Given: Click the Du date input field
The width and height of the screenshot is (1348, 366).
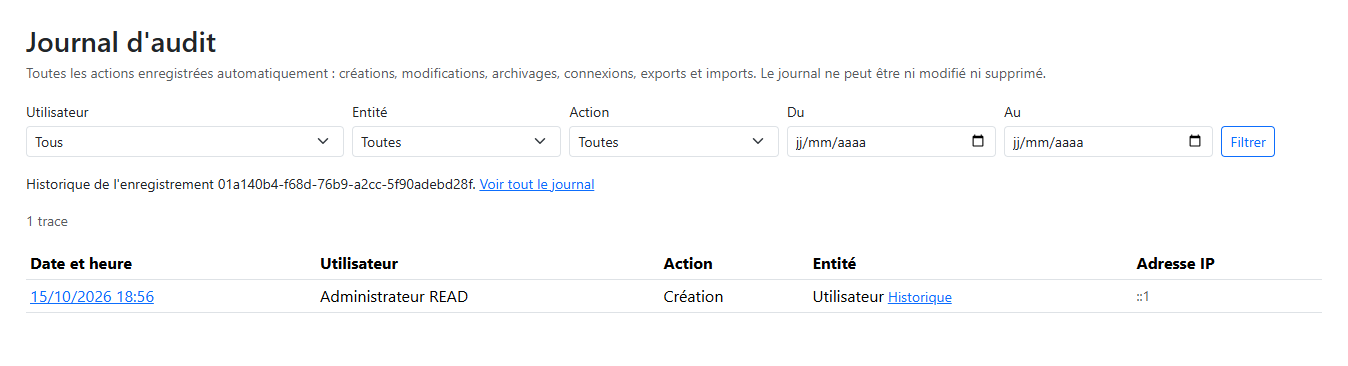Looking at the screenshot, I should click(x=891, y=142).
